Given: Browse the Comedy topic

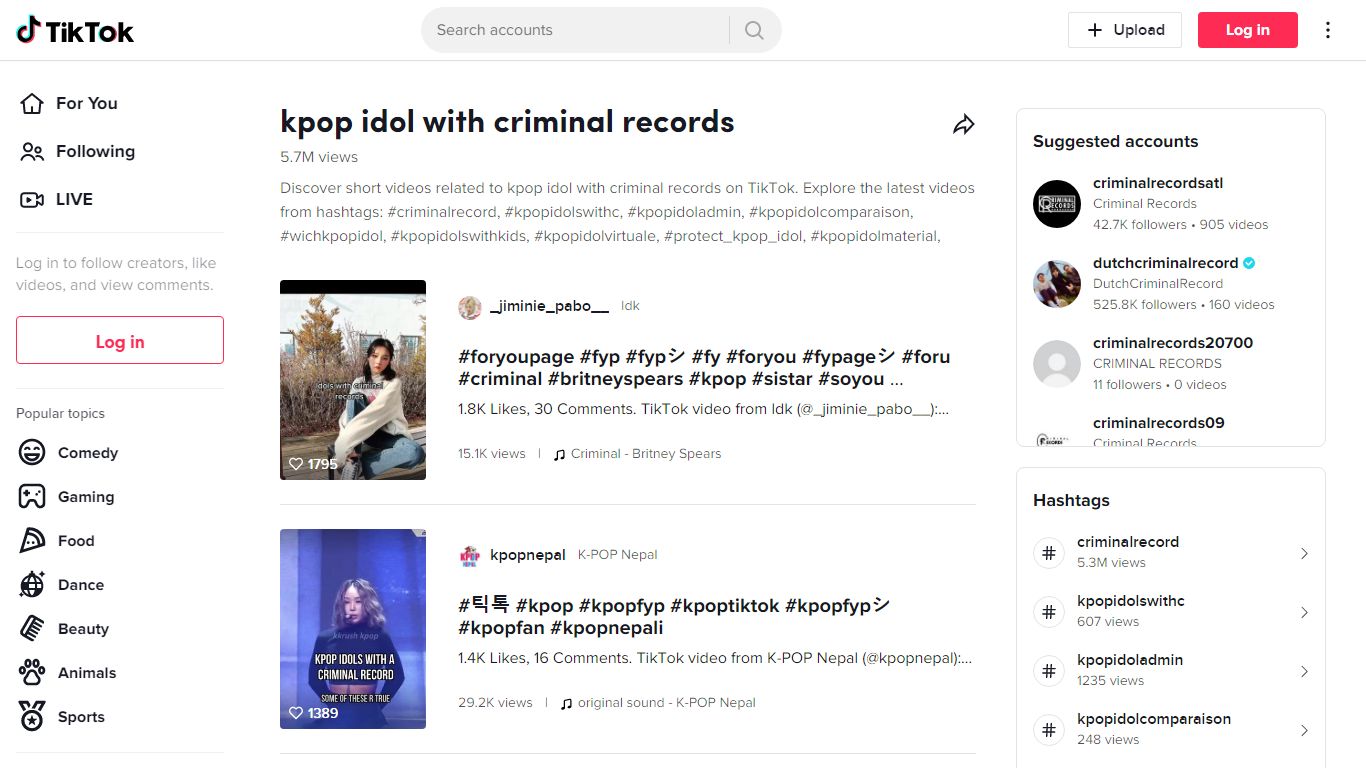Looking at the screenshot, I should pos(88,453).
